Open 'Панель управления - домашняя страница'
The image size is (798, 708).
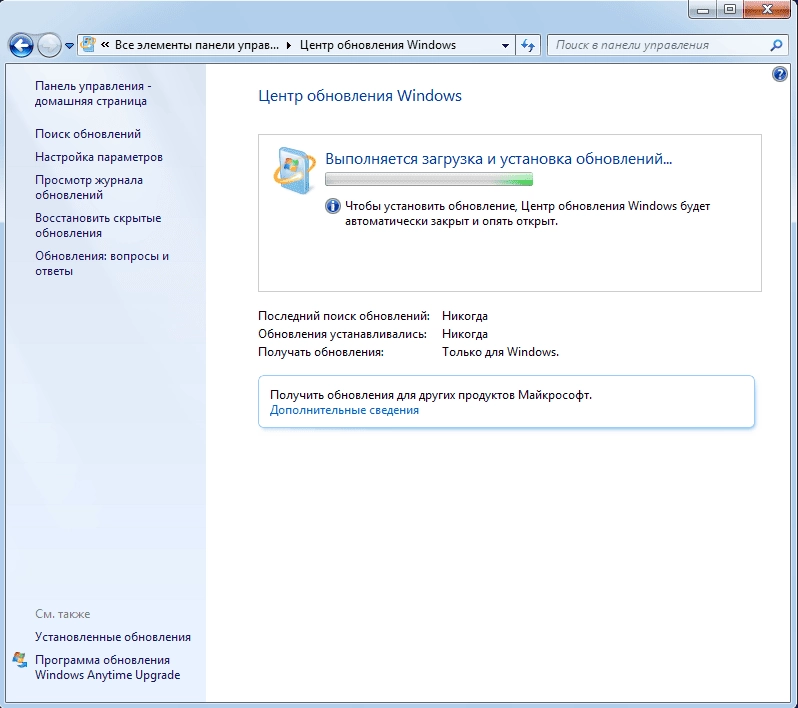point(93,94)
